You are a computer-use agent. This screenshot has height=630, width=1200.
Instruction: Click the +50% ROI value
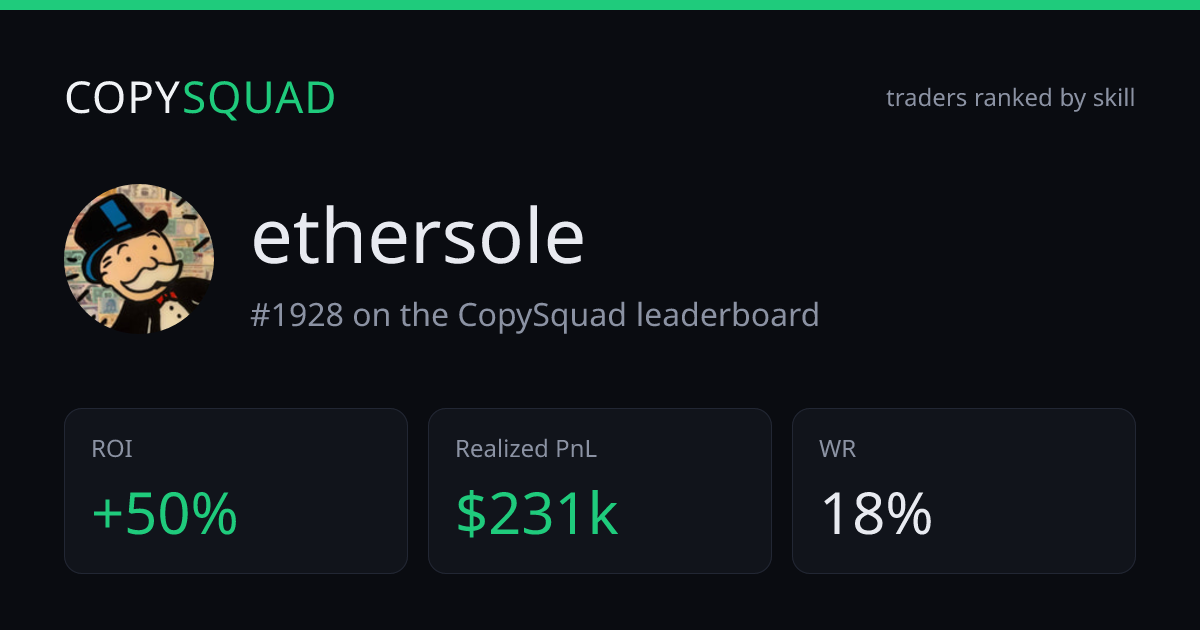tap(165, 514)
